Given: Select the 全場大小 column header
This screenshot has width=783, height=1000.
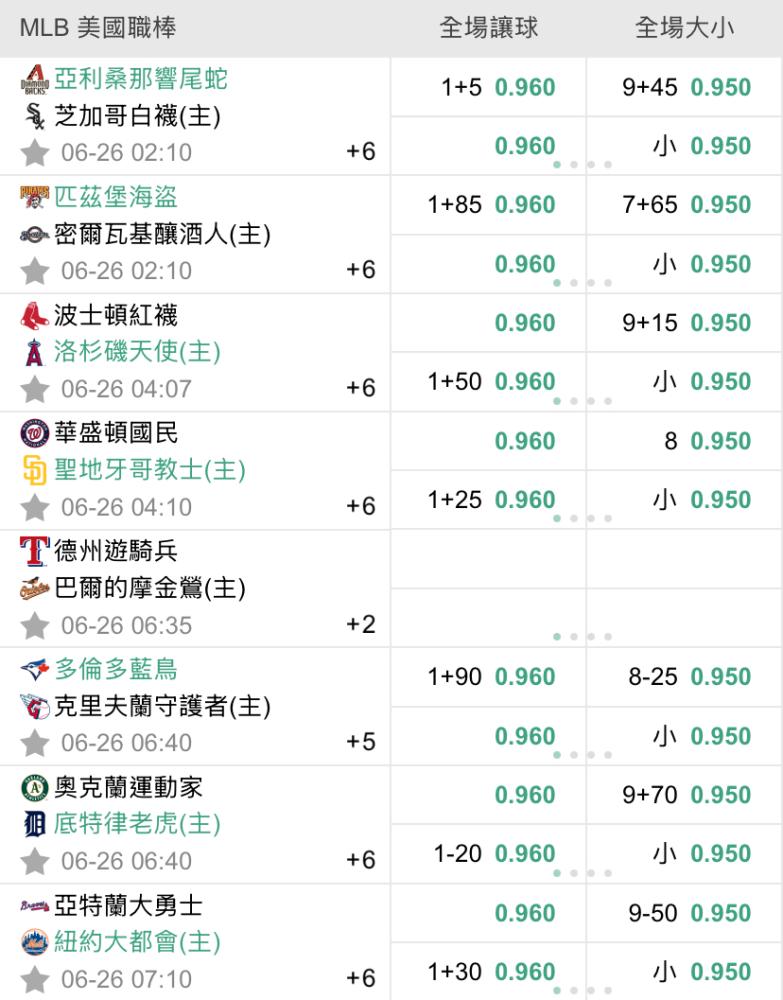Looking at the screenshot, I should click(x=684, y=28).
